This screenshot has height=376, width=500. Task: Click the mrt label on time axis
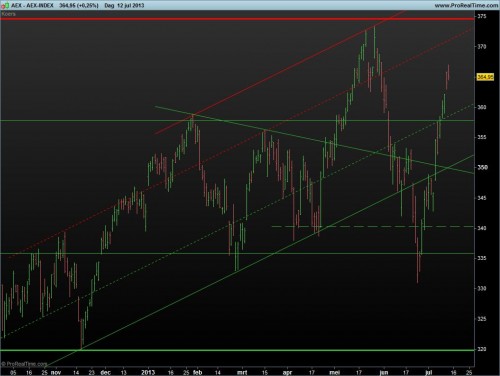242,372
